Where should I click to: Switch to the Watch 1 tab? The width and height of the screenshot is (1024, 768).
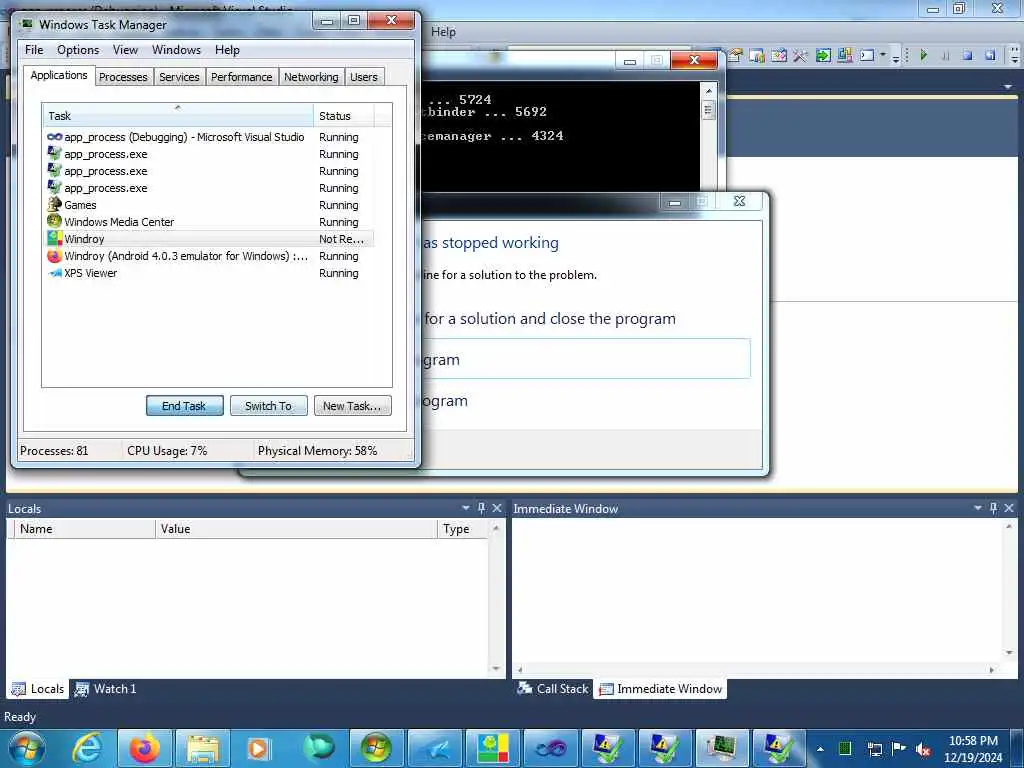coord(106,689)
